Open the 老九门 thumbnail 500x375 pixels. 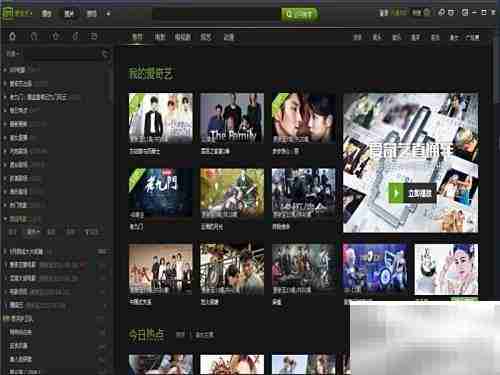(160, 193)
